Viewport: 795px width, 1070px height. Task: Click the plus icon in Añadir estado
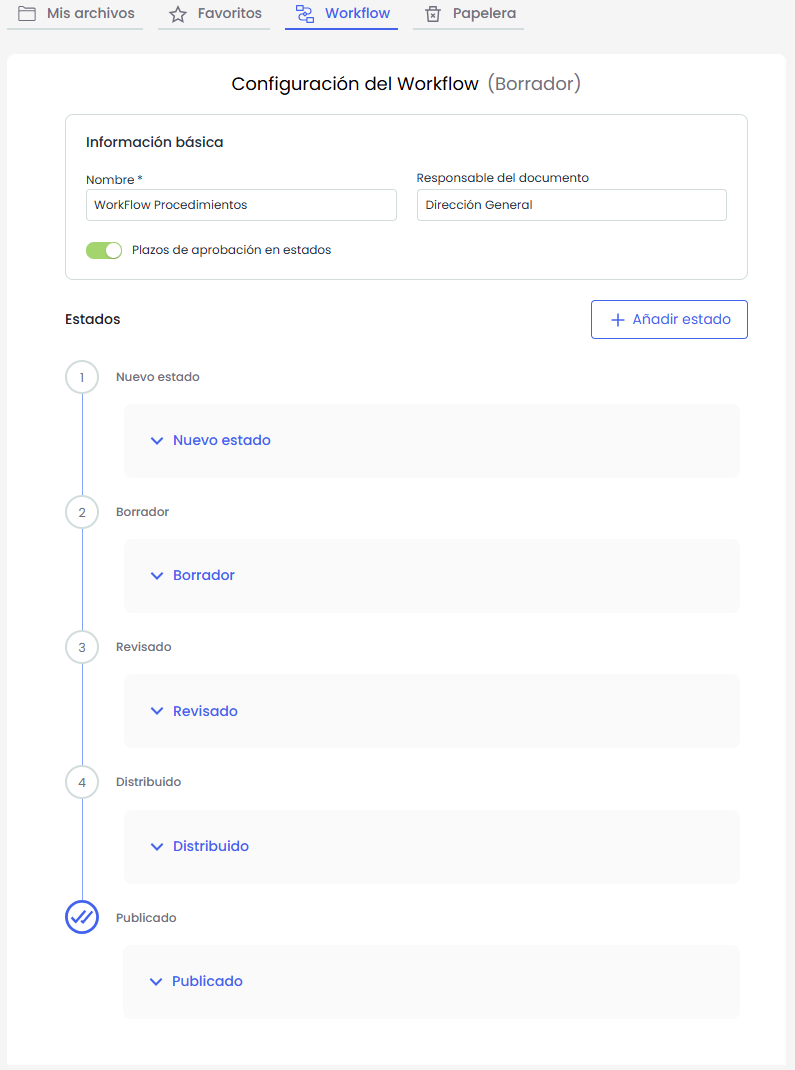617,320
